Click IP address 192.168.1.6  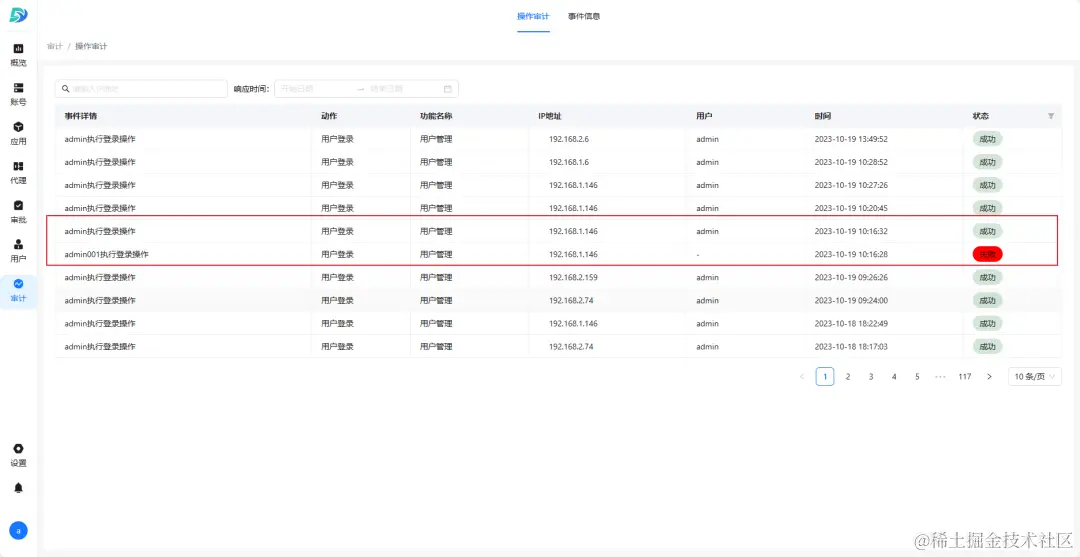(x=569, y=162)
